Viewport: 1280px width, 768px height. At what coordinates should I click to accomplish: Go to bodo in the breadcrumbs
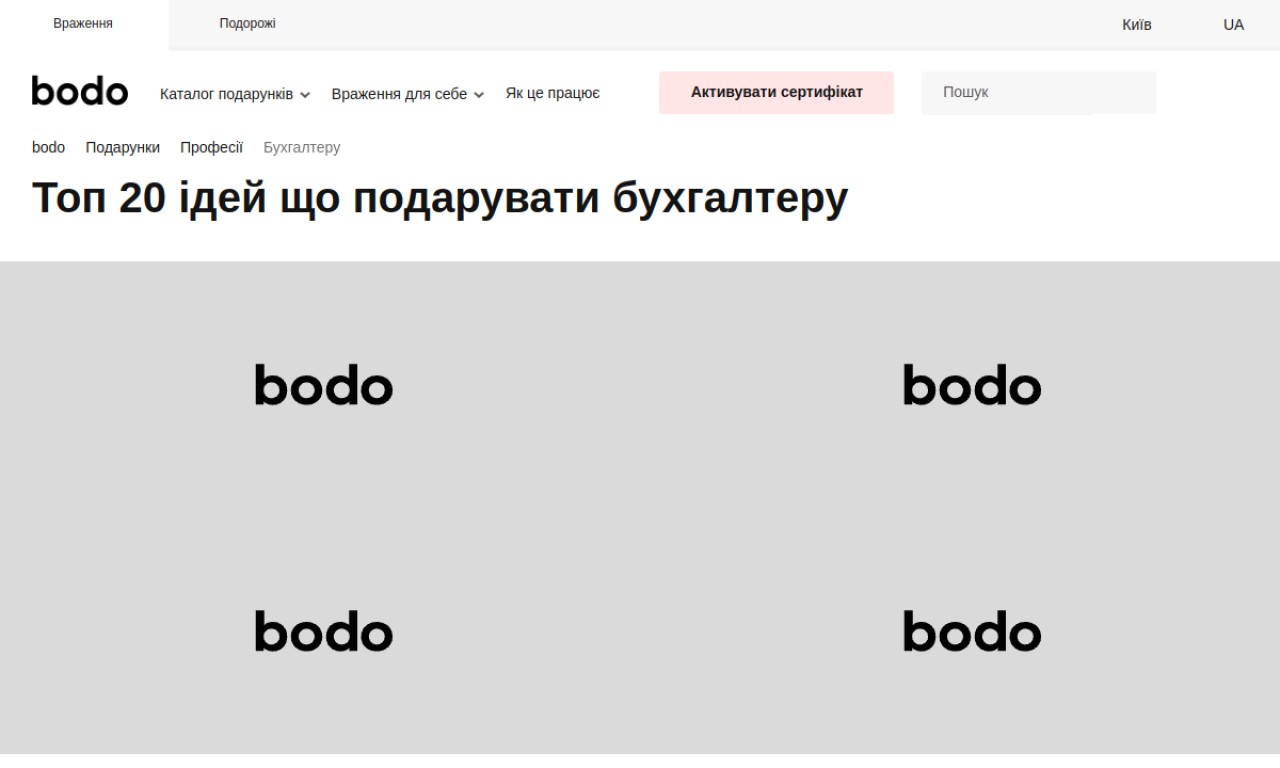tap(48, 147)
